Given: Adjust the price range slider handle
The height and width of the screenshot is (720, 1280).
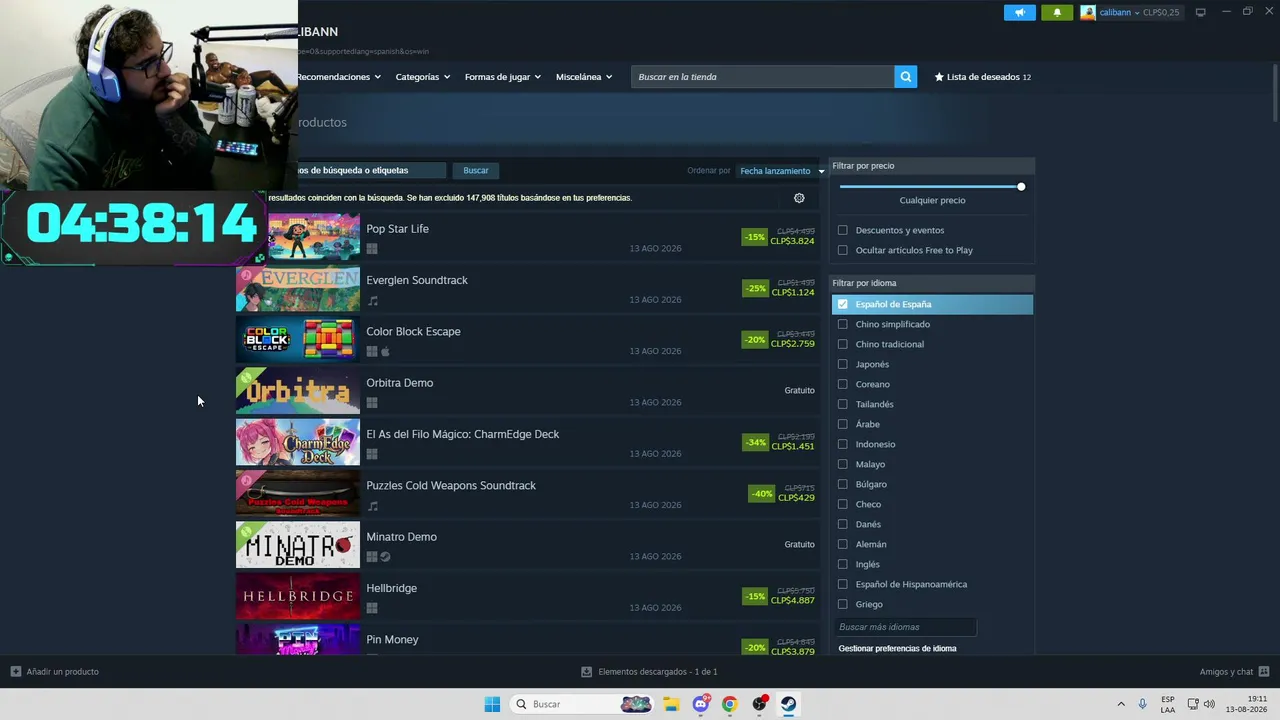Looking at the screenshot, I should [1021, 187].
